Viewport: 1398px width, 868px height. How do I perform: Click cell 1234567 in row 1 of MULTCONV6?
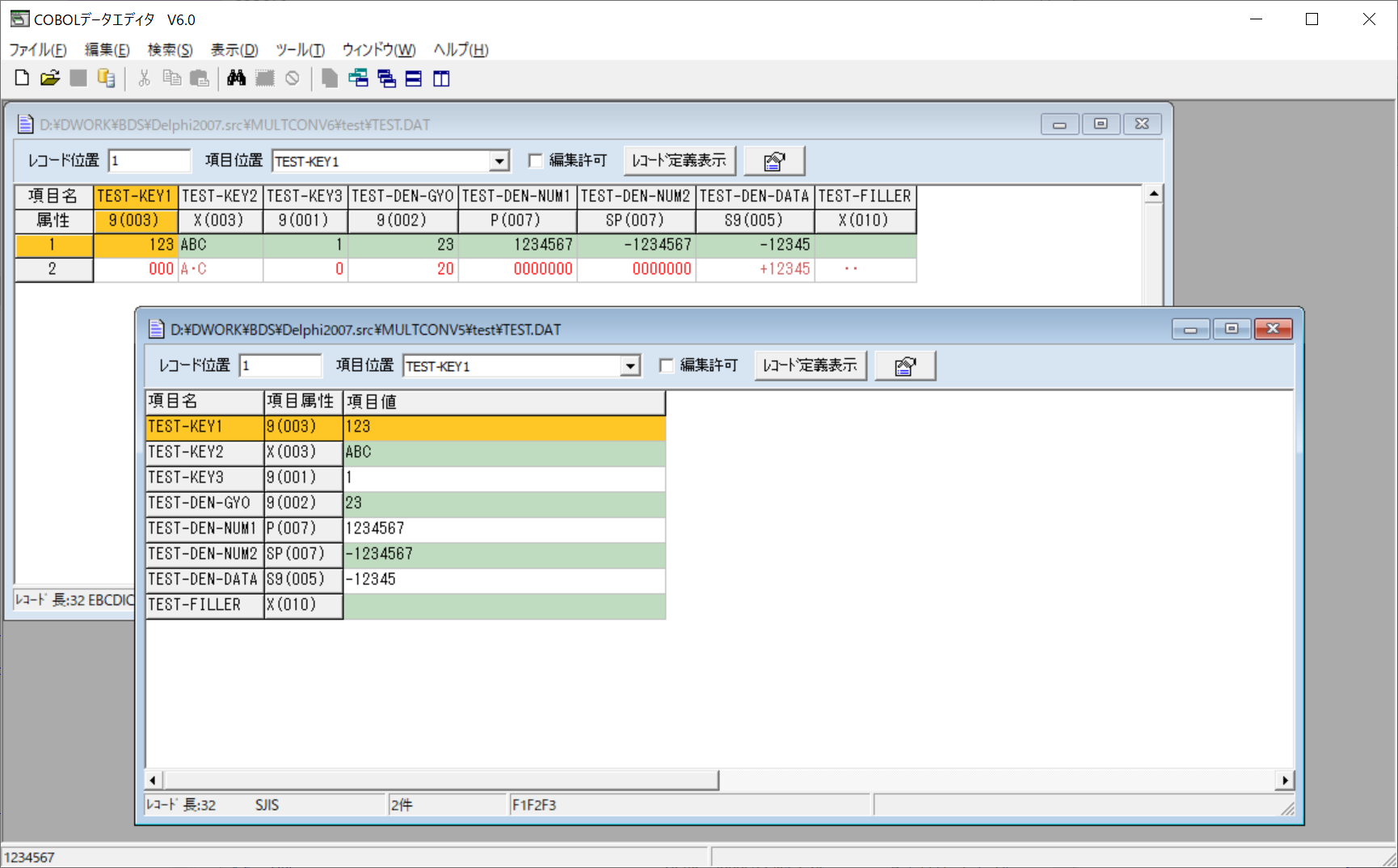point(517,245)
